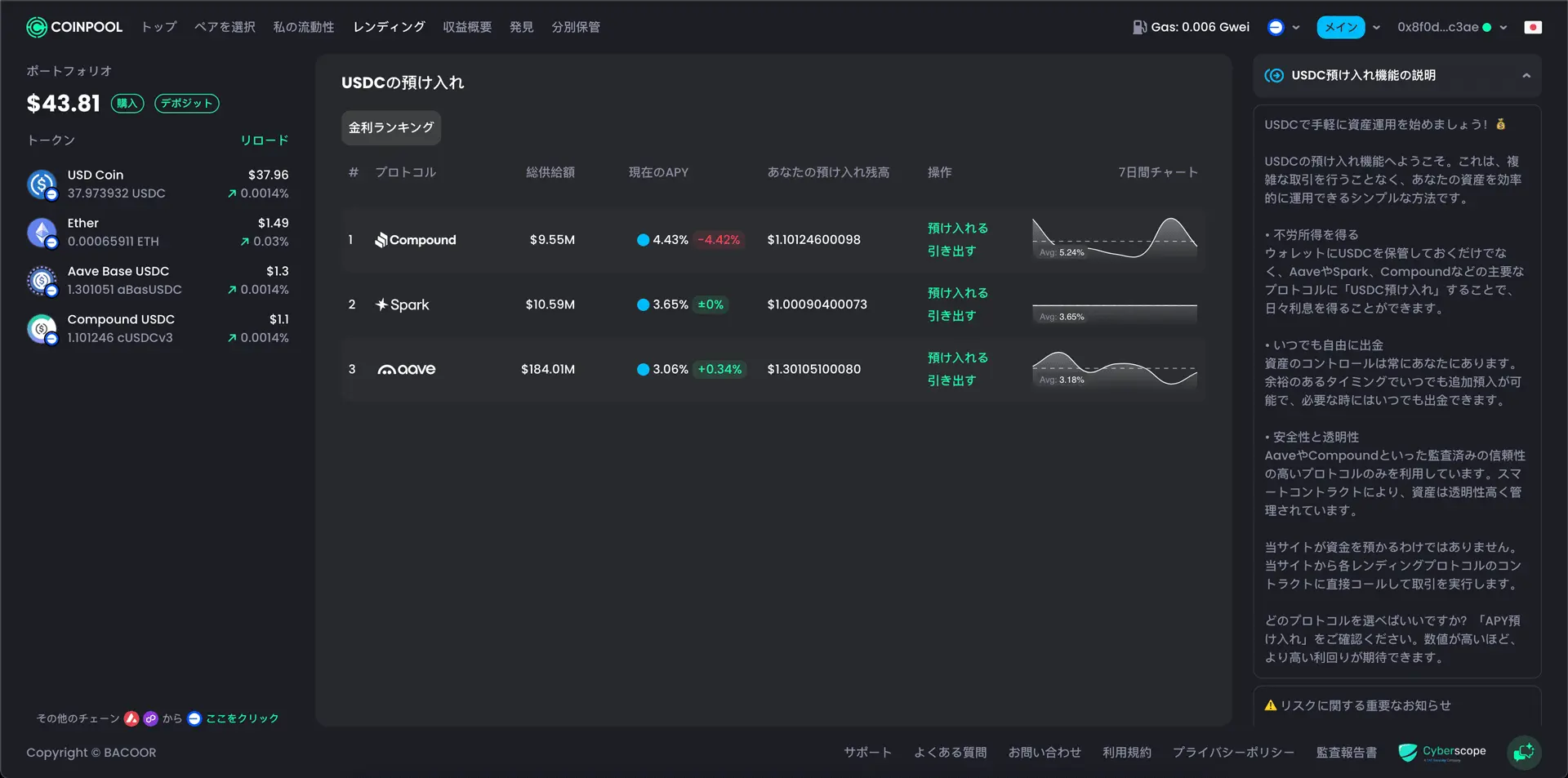1568x778 pixels.
Task: Click 引き出す in the Compound row
Action: (952, 251)
